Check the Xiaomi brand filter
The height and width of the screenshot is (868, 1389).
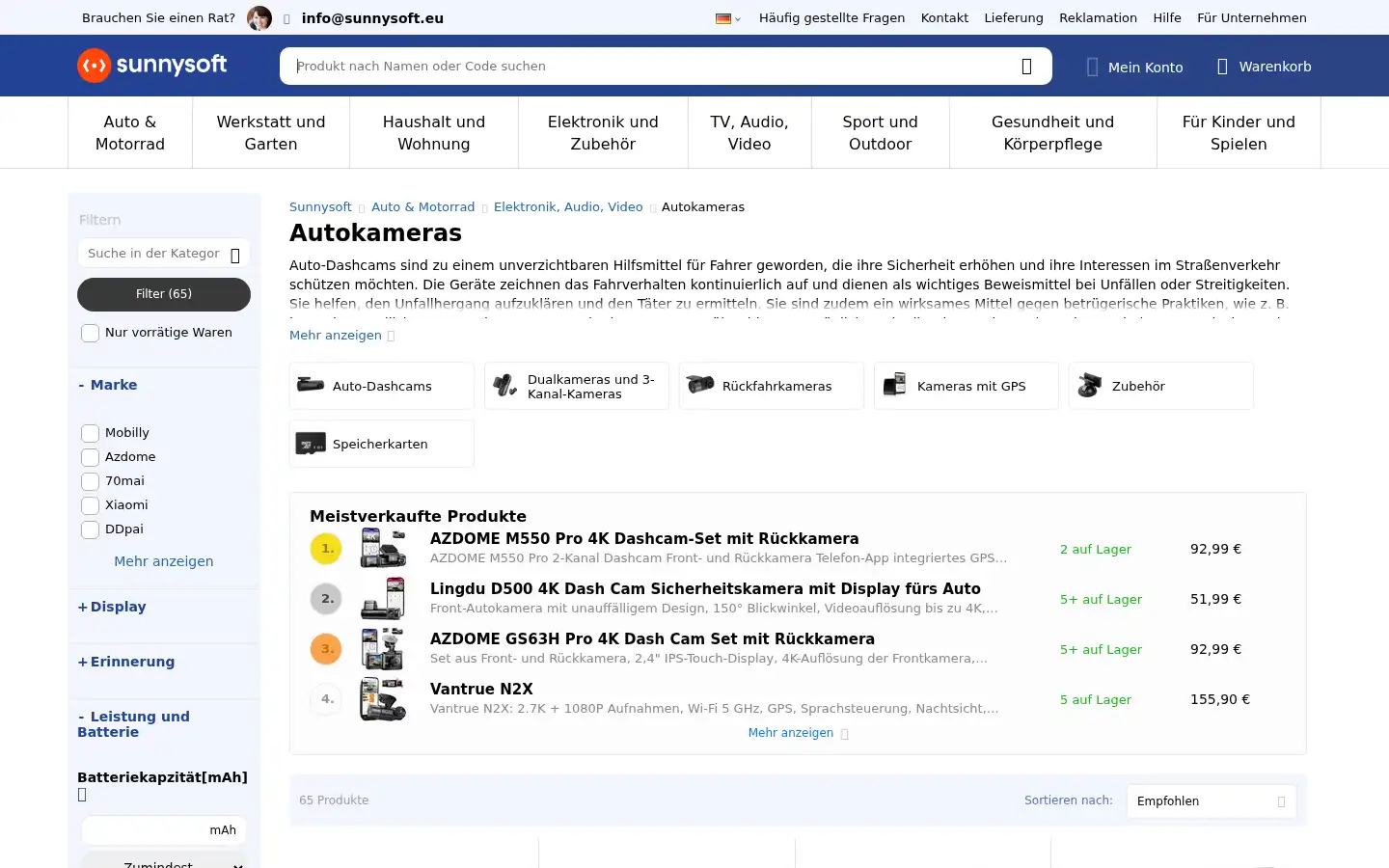tap(90, 505)
